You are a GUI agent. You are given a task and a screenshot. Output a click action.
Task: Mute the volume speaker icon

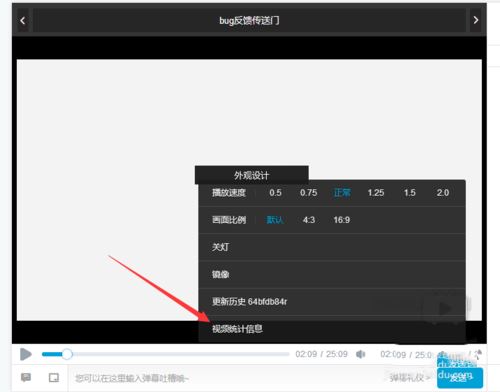pos(361,354)
